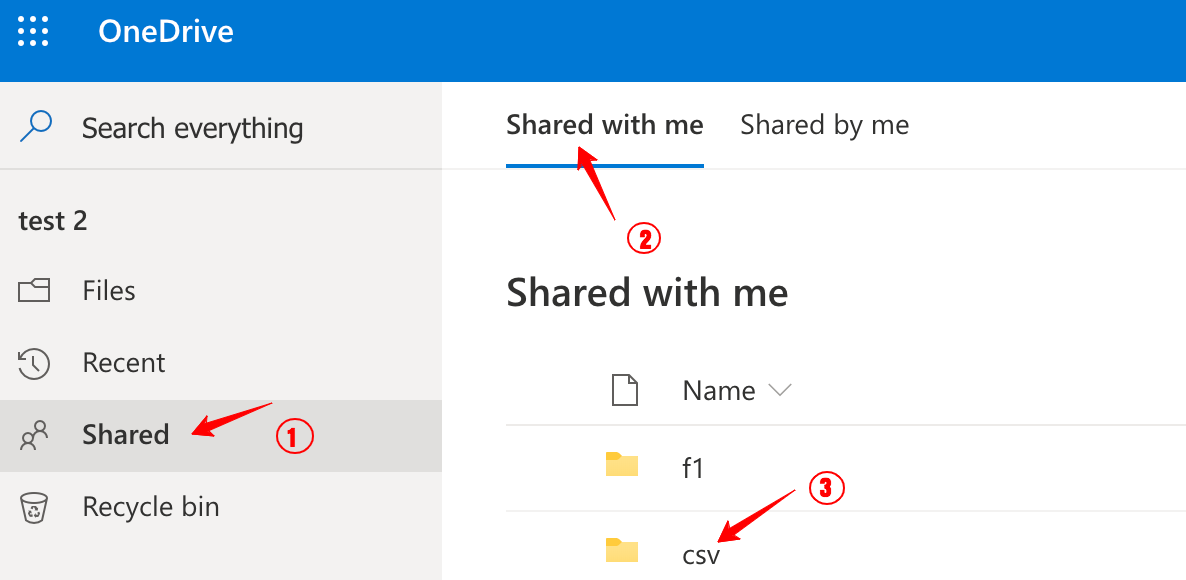Open the app launcher waffle icon

tap(33, 31)
